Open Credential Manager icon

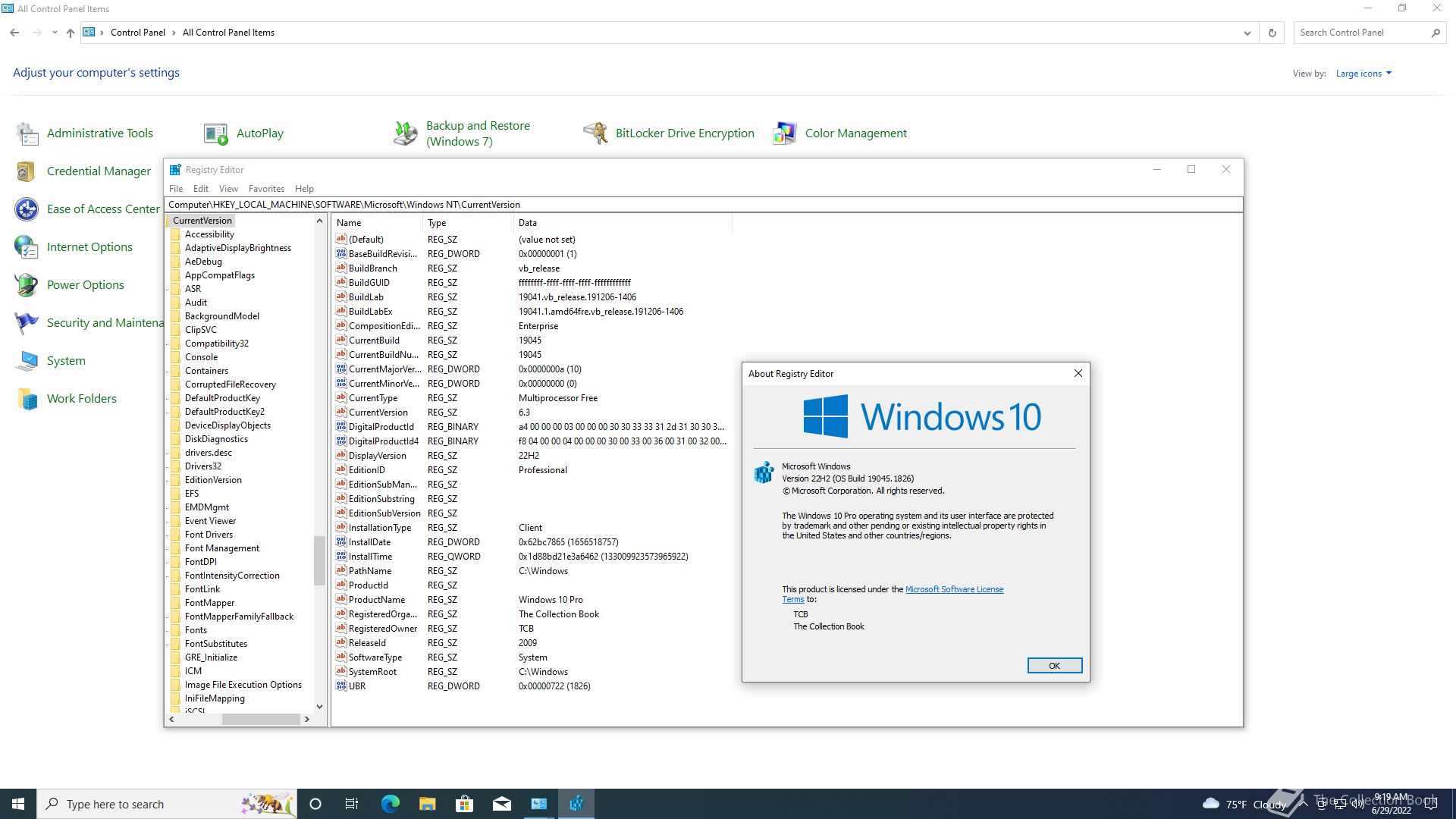point(27,171)
